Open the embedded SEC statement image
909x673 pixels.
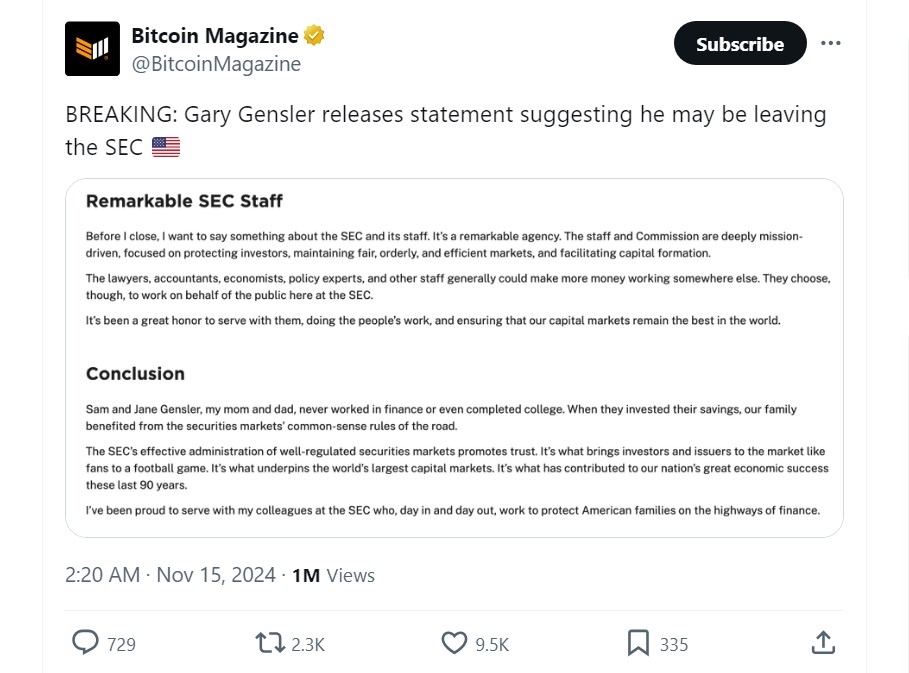coord(454,358)
